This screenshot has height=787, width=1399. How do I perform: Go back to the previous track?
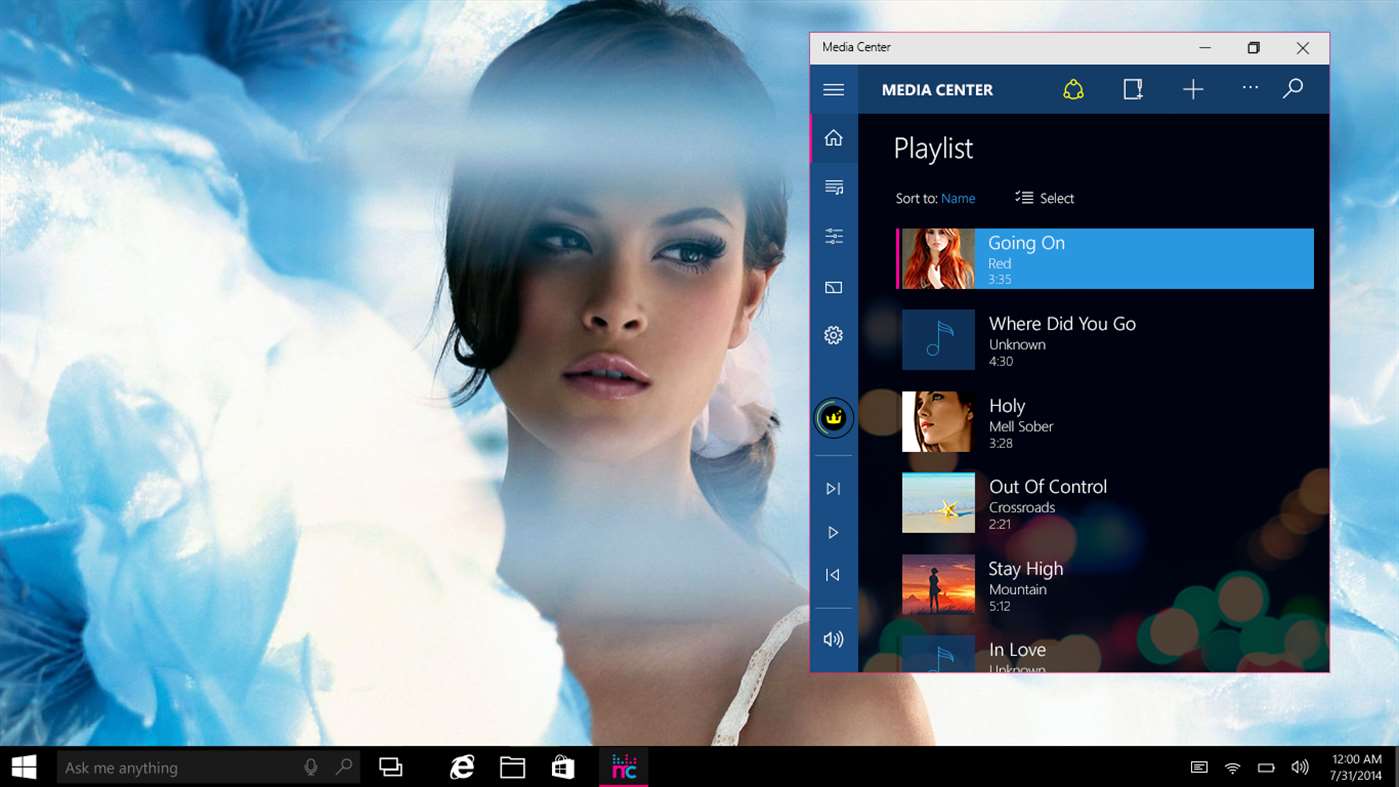click(x=833, y=575)
